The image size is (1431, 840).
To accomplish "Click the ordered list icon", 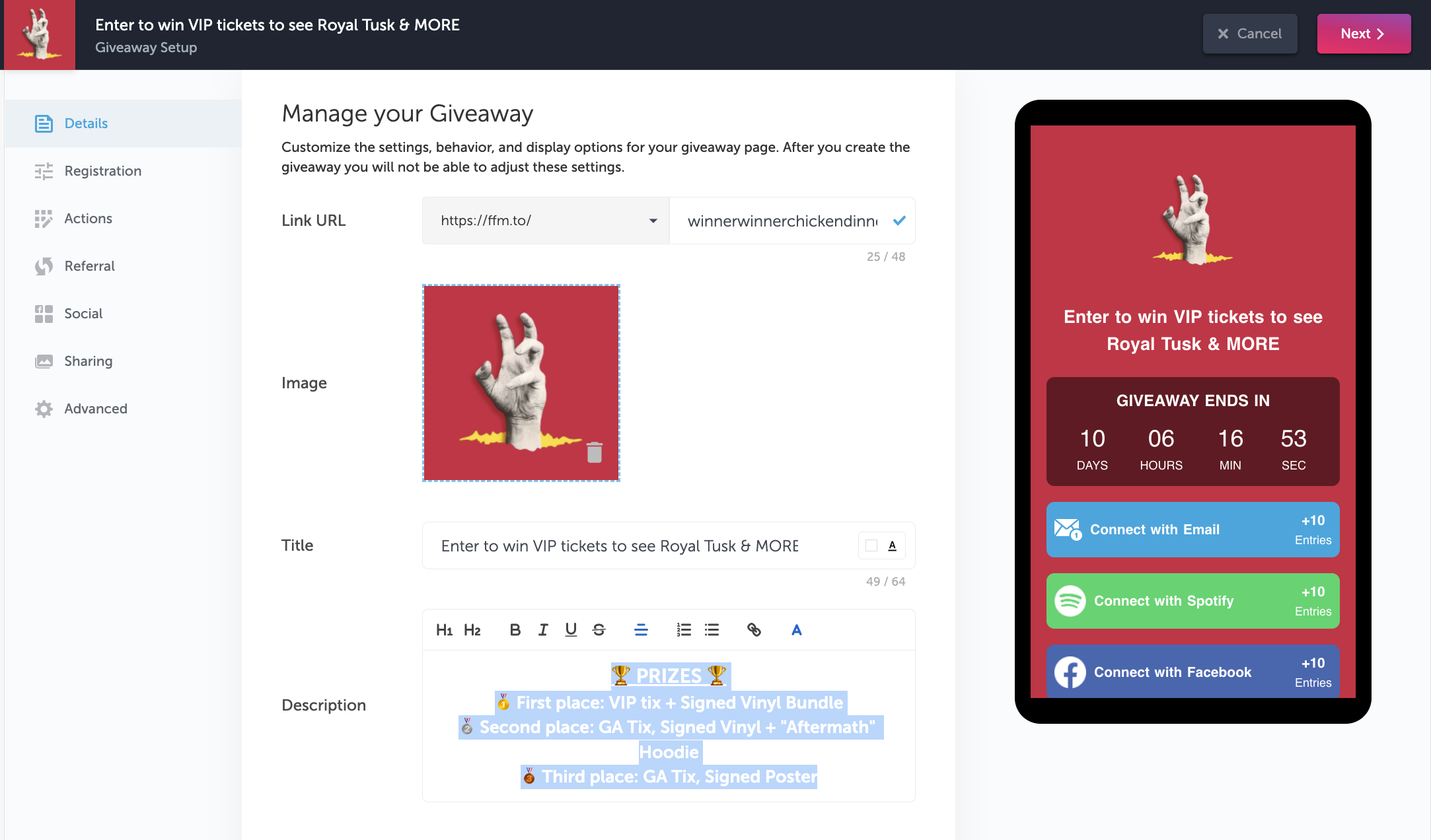I will pos(684,629).
